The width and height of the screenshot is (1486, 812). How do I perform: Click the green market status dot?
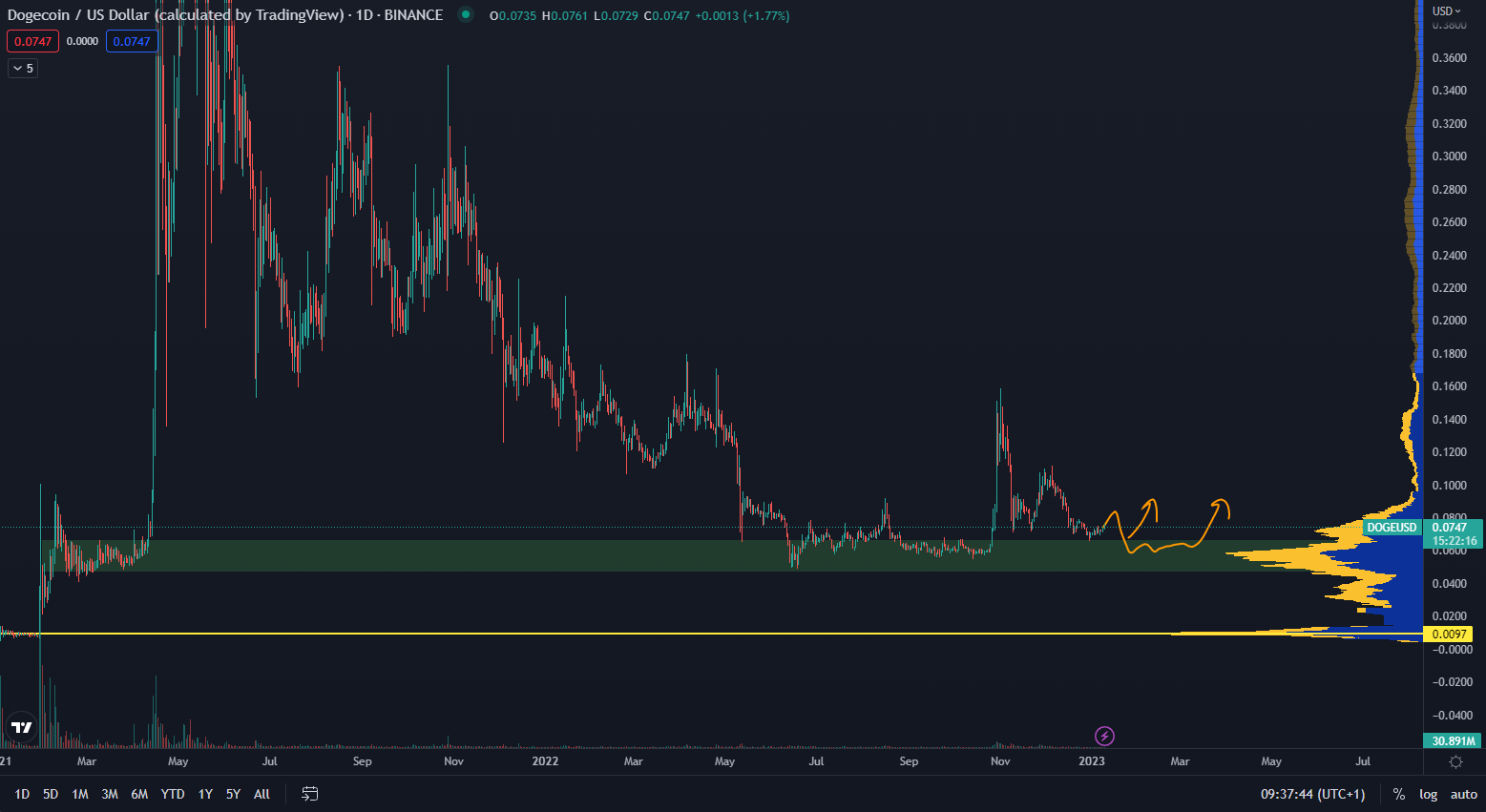click(x=465, y=15)
